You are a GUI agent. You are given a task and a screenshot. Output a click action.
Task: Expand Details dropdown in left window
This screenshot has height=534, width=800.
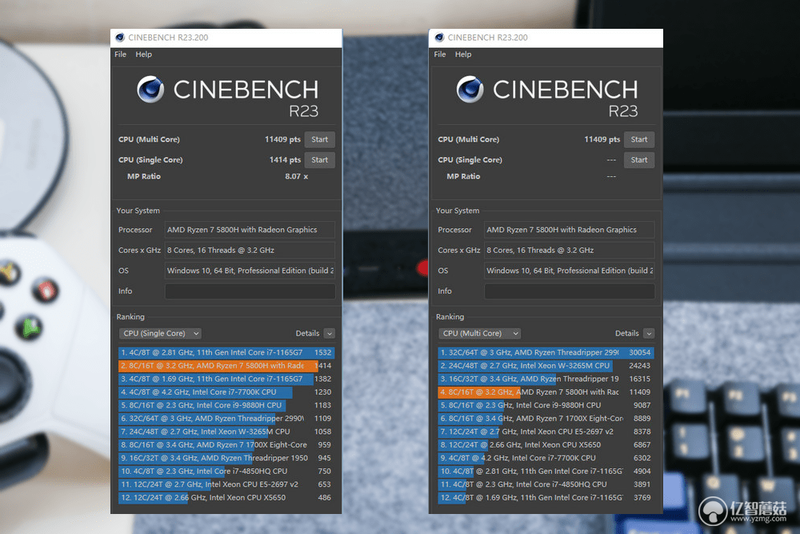[x=329, y=334]
